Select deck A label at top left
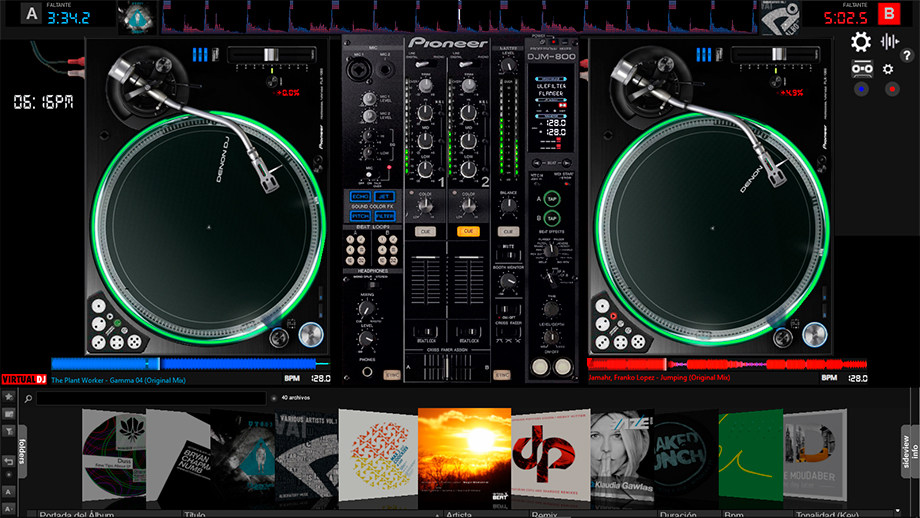920x518 pixels. [x=32, y=13]
